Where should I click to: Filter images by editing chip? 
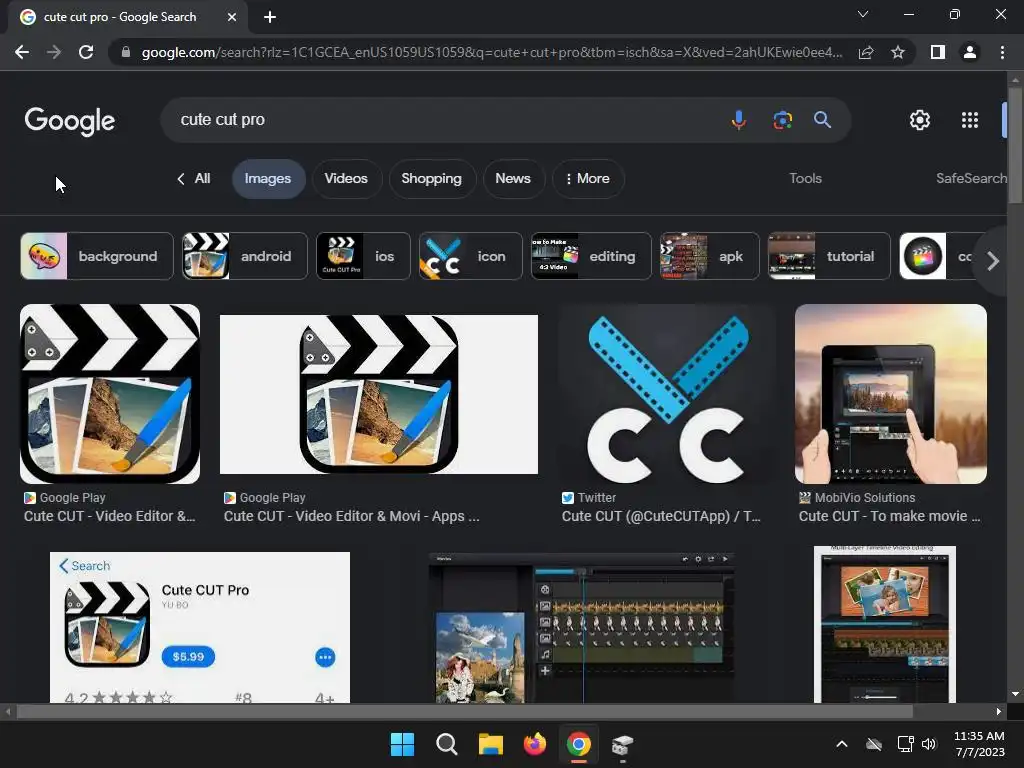pos(591,256)
